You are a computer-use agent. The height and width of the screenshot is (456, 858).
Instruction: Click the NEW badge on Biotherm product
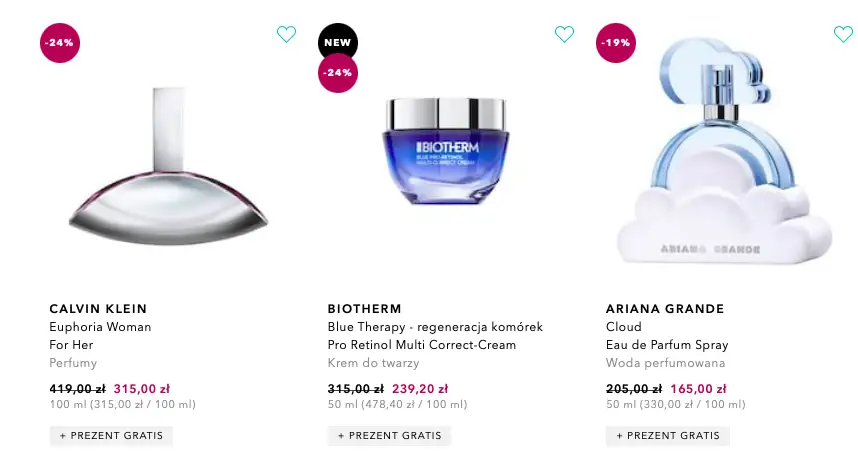coord(338,41)
